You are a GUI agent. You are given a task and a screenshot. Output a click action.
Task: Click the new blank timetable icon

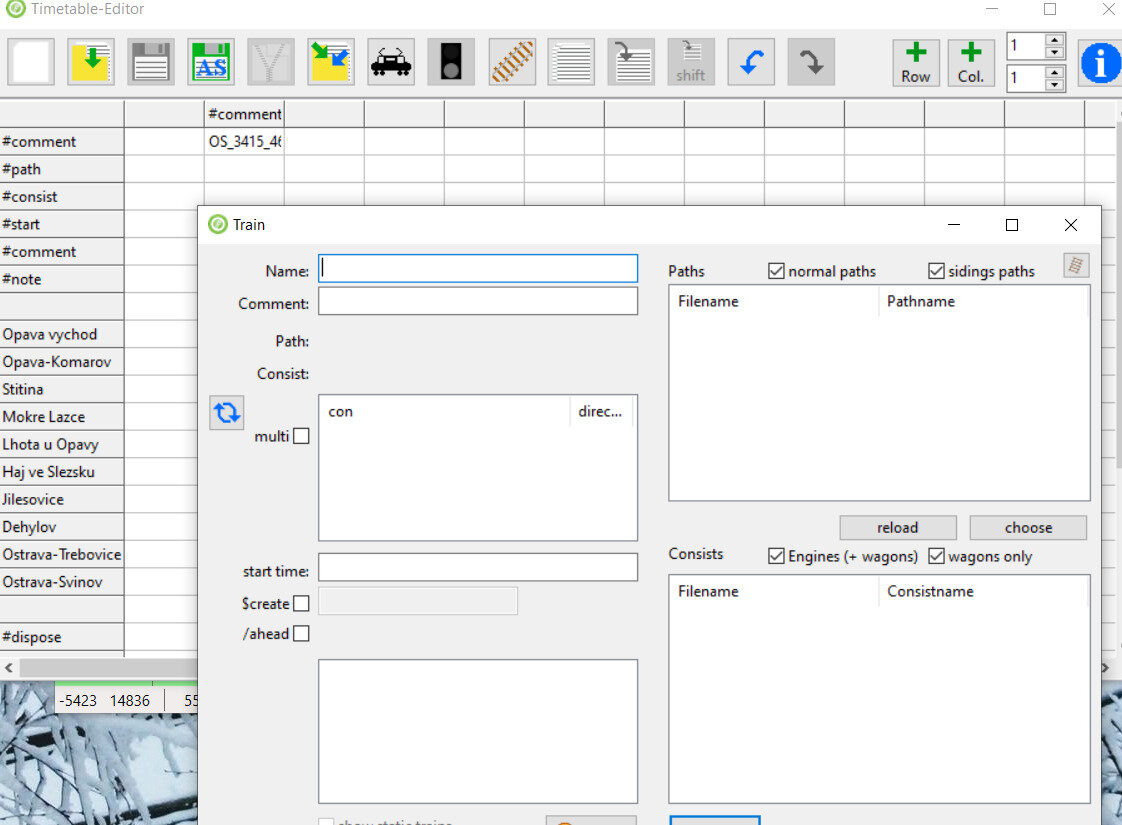tap(31, 62)
